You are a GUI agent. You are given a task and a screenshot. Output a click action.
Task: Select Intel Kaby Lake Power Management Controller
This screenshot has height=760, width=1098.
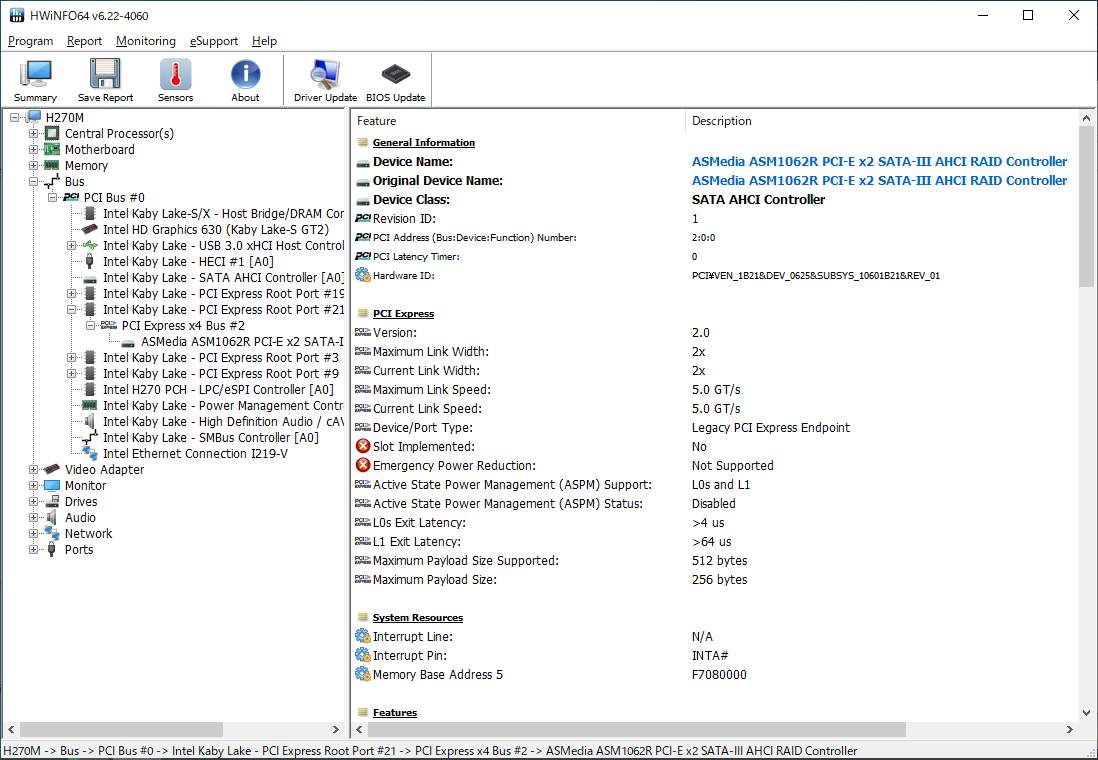point(223,406)
